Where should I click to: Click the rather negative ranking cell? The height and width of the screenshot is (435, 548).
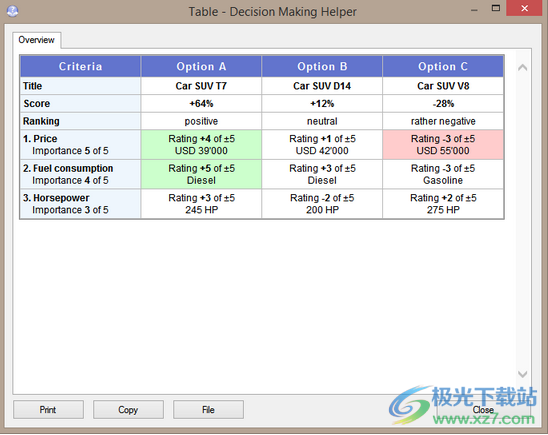tap(443, 121)
